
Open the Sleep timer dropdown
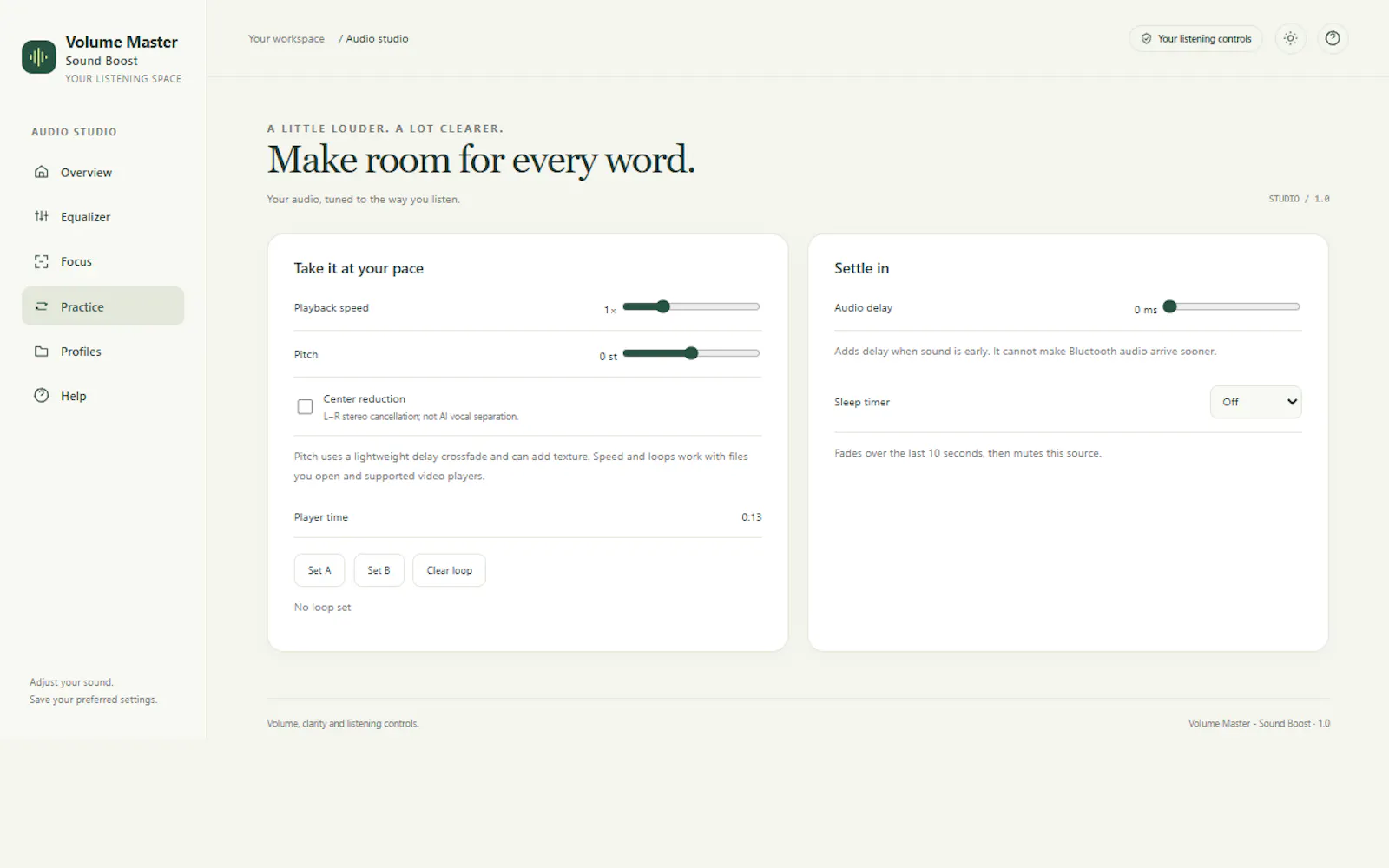point(1255,402)
